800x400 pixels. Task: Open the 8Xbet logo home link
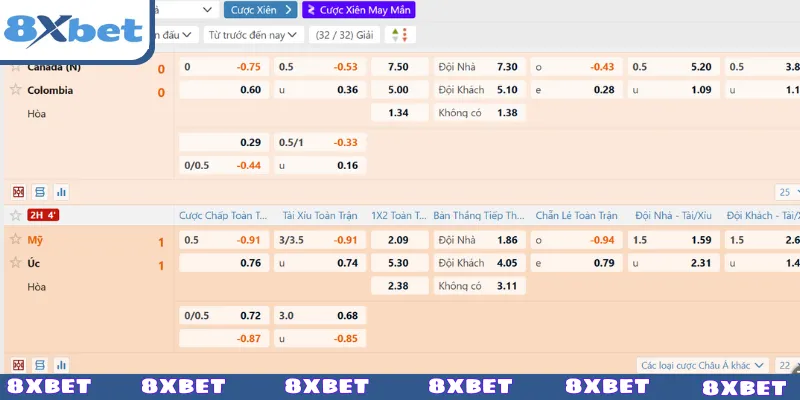click(x=75, y=30)
